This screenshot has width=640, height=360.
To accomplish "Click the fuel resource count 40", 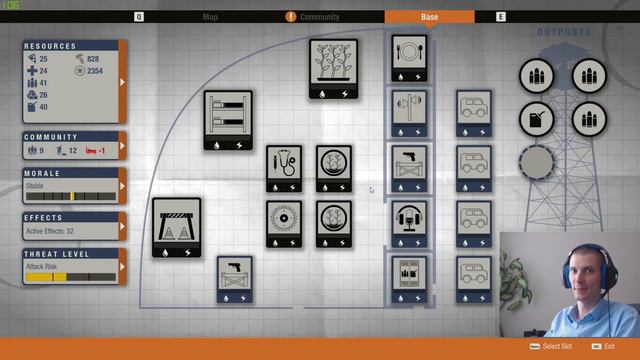I will (x=43, y=107).
